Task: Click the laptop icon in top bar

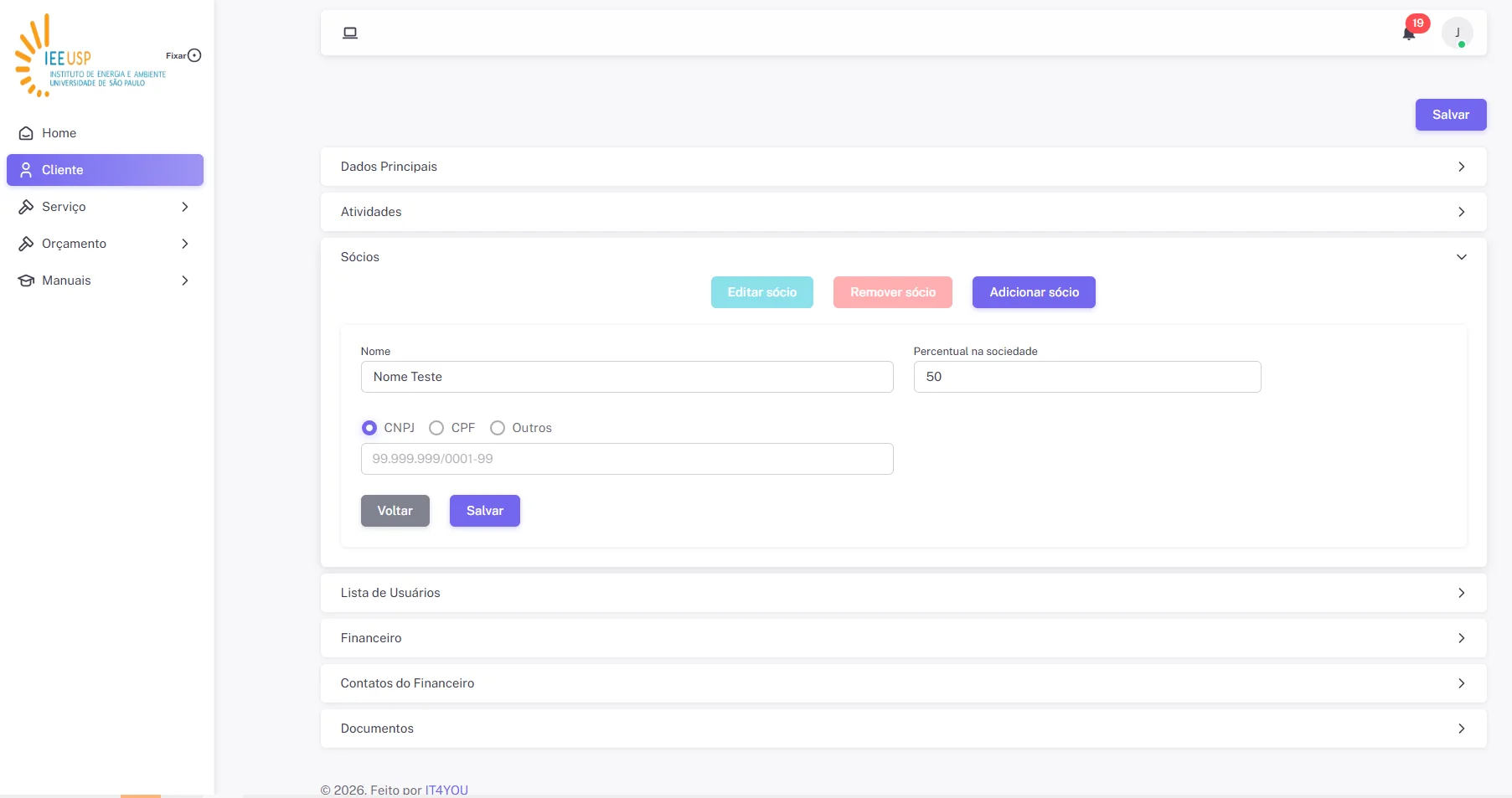Action: 350,33
